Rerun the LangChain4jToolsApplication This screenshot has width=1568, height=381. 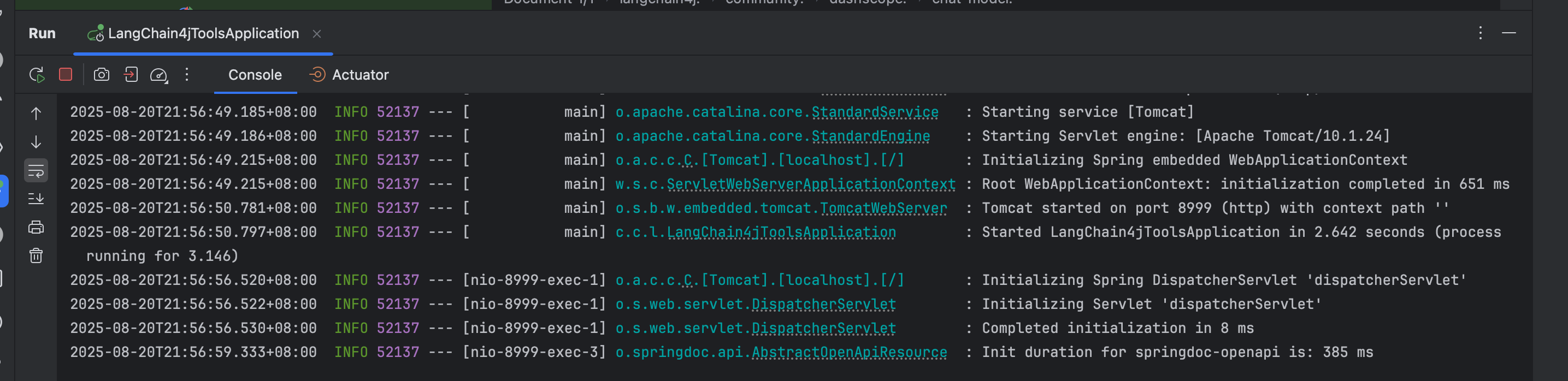pos(37,75)
